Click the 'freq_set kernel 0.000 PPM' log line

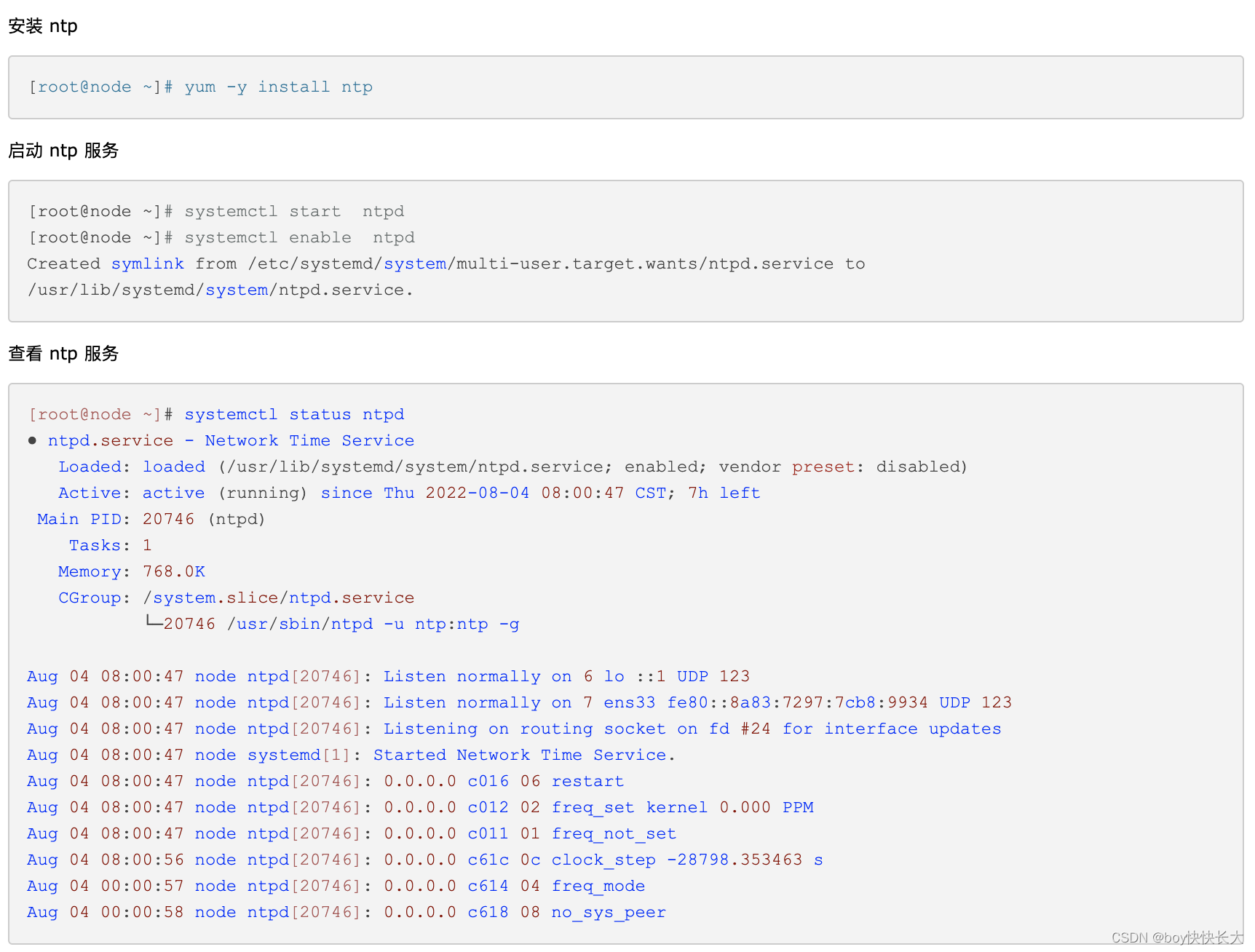pyautogui.click(x=421, y=808)
